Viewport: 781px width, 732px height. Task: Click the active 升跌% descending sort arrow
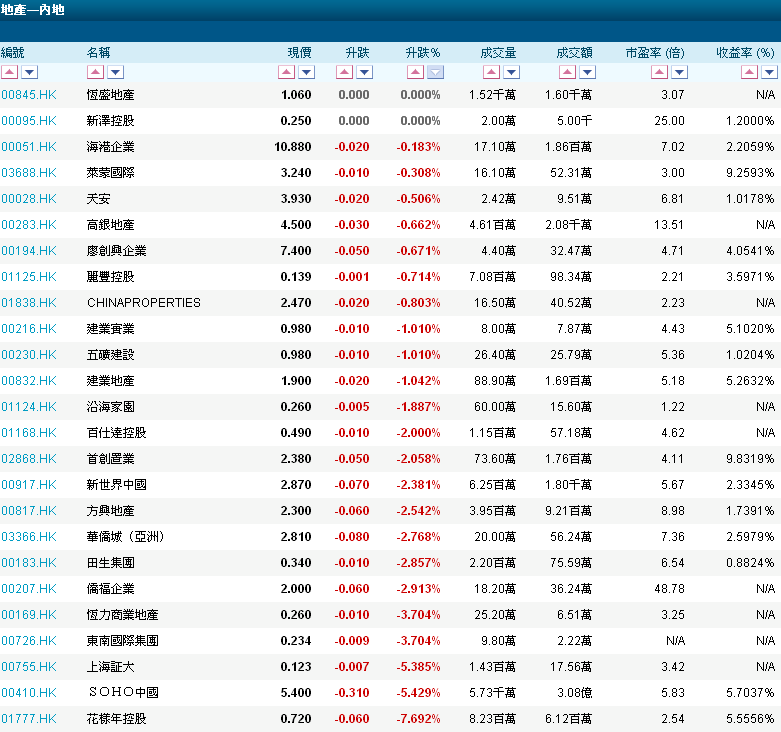click(435, 72)
